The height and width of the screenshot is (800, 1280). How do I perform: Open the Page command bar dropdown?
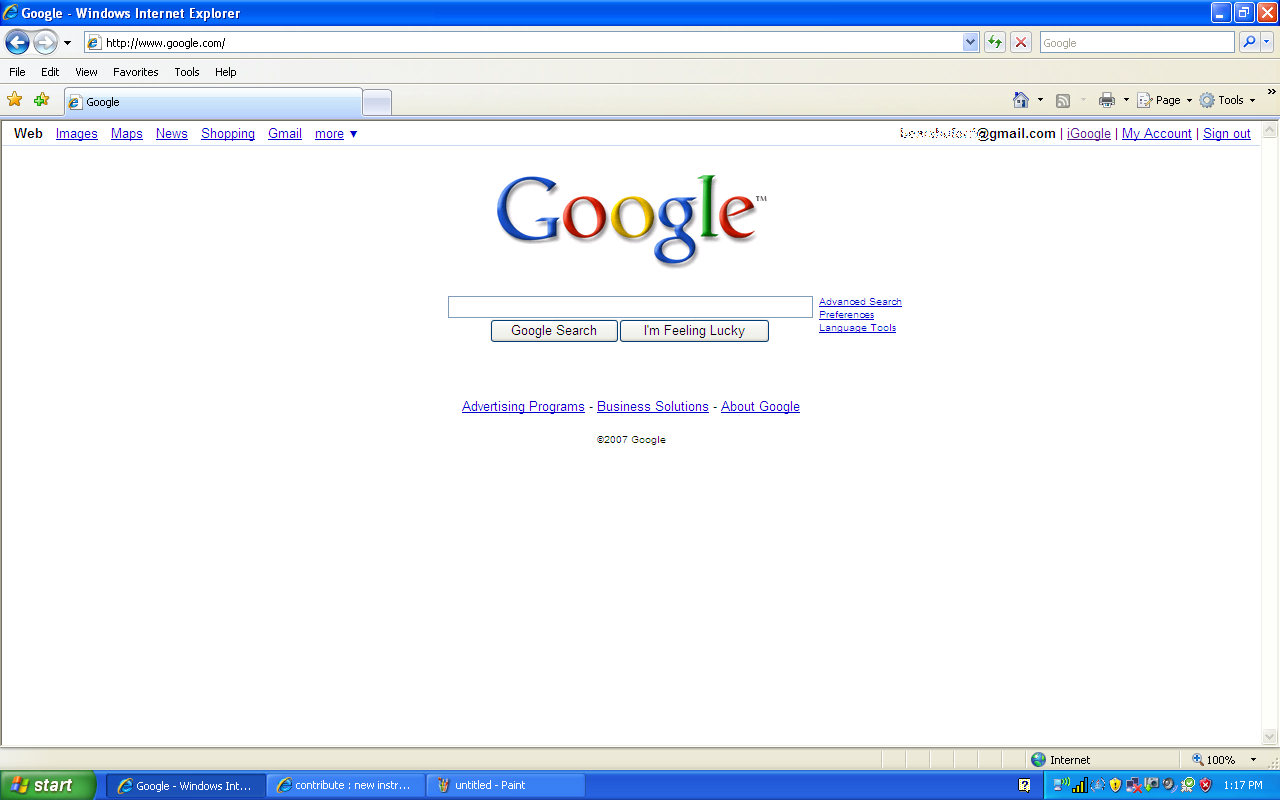pos(1165,100)
